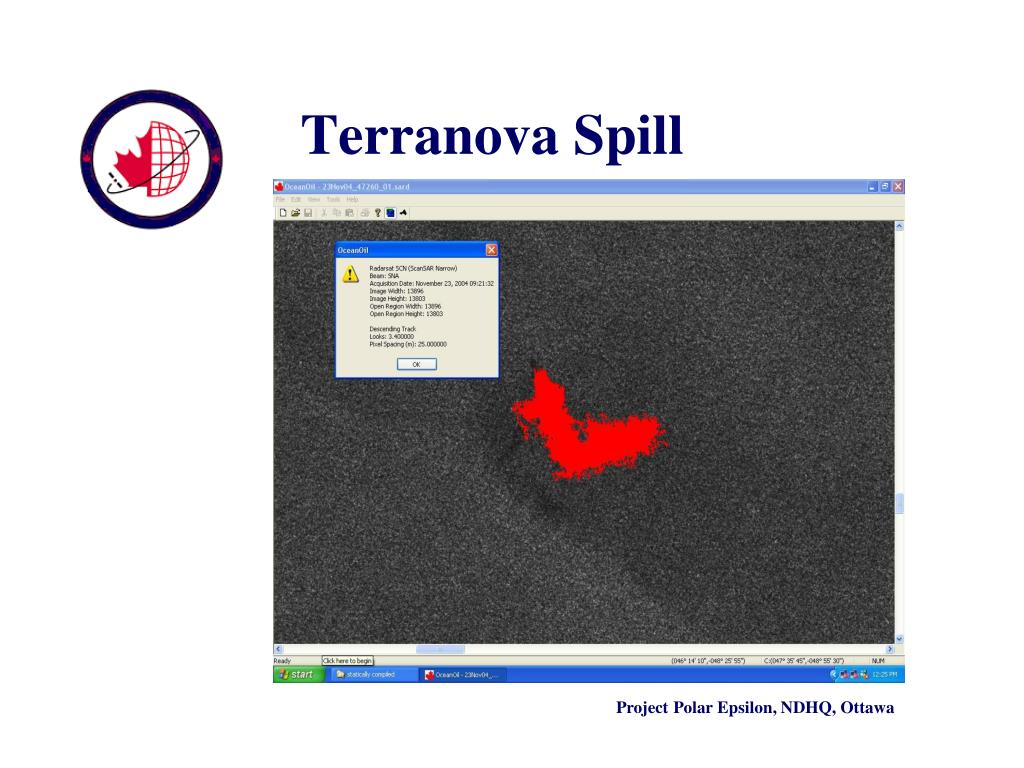This screenshot has width=1024, height=768.
Task: Click the black shape tool icon in toolbar
Action: point(404,213)
